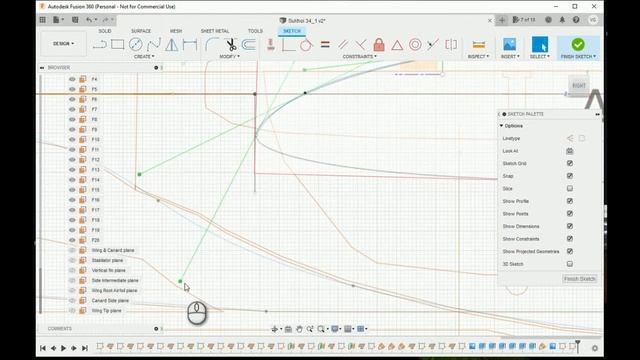Select the Rectangle sketch tool
This screenshot has width=640, height=360.
tap(118, 44)
